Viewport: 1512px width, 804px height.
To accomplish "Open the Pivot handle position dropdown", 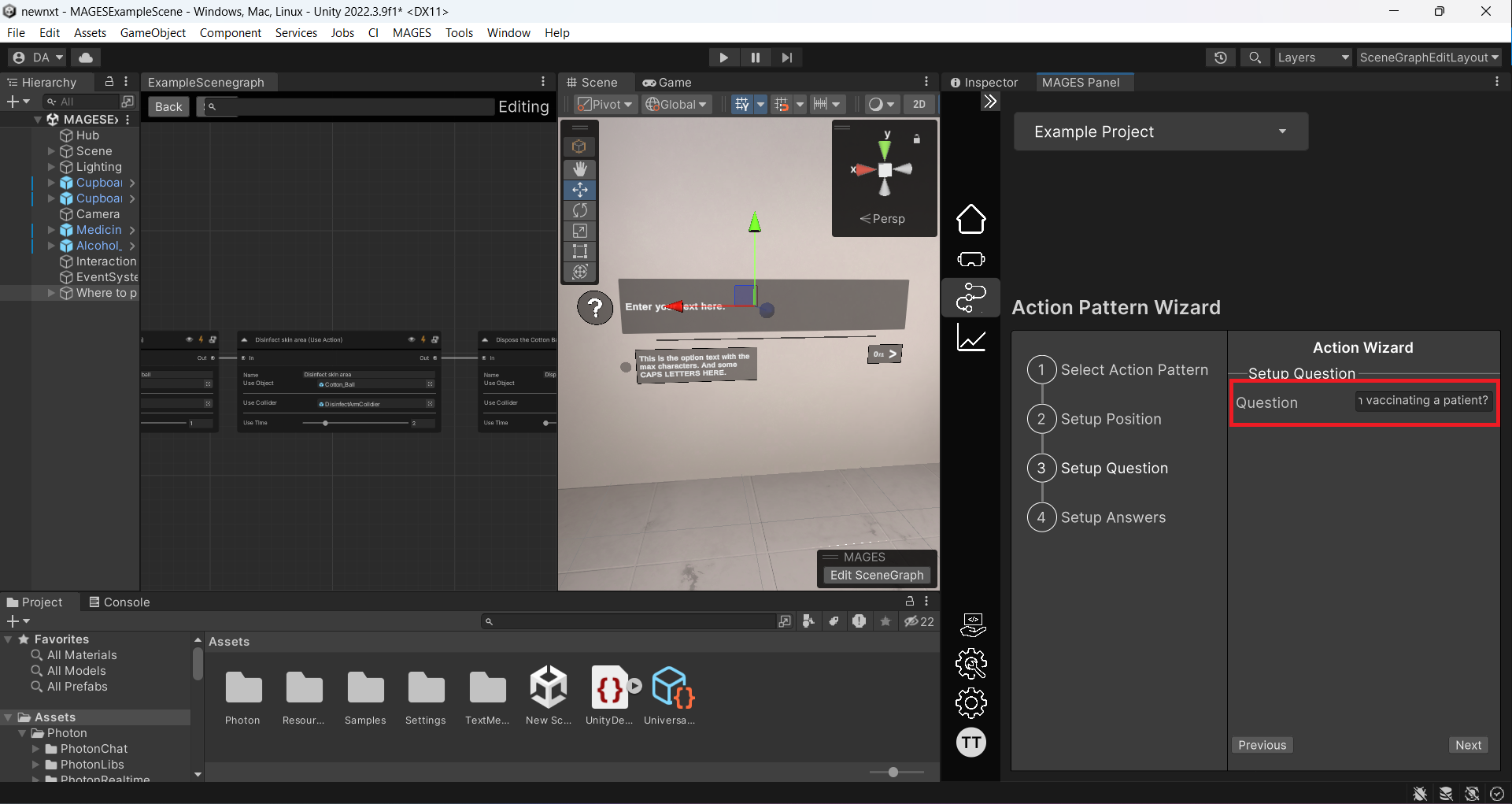I will pyautogui.click(x=604, y=104).
